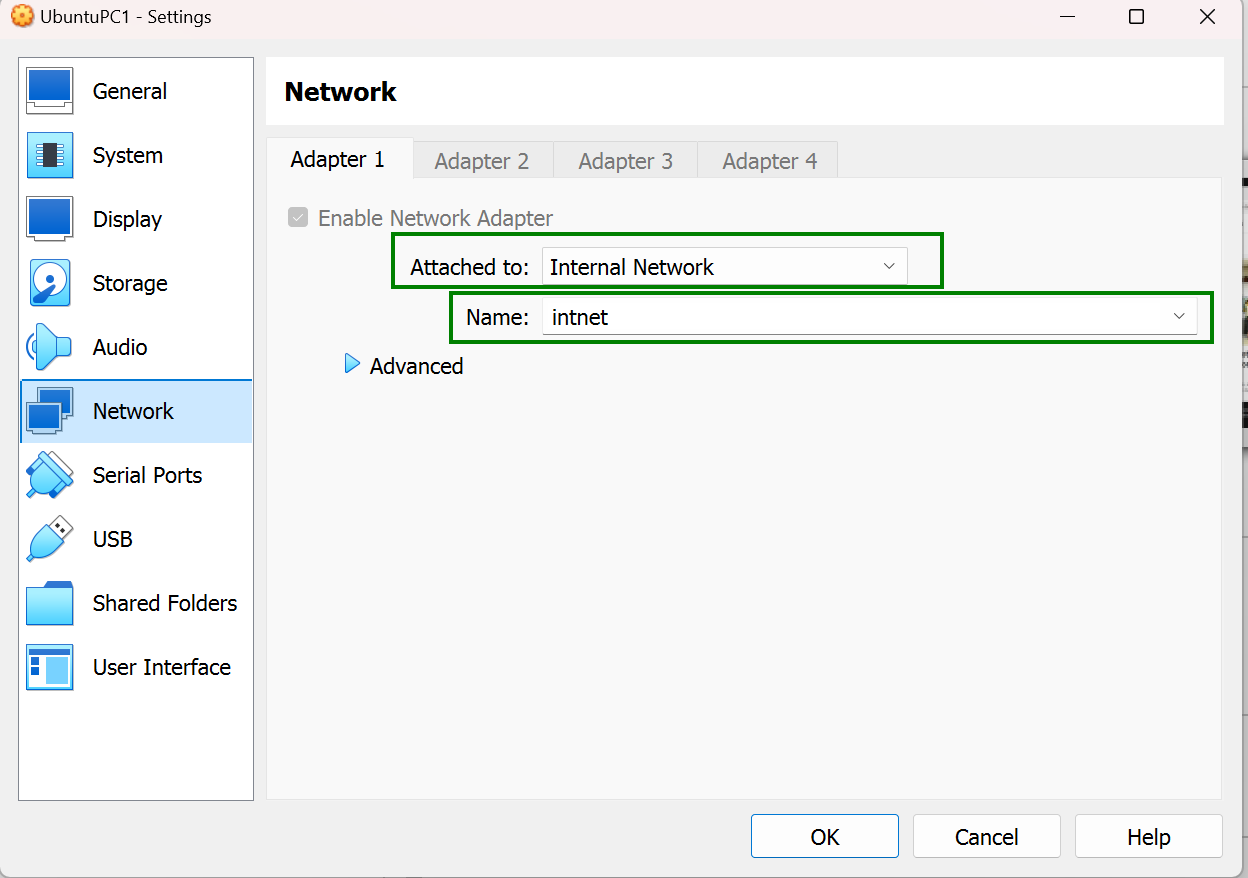Viewport: 1248px width, 878px height.
Task: Click the Shared Folders folder icon
Action: click(x=50, y=603)
